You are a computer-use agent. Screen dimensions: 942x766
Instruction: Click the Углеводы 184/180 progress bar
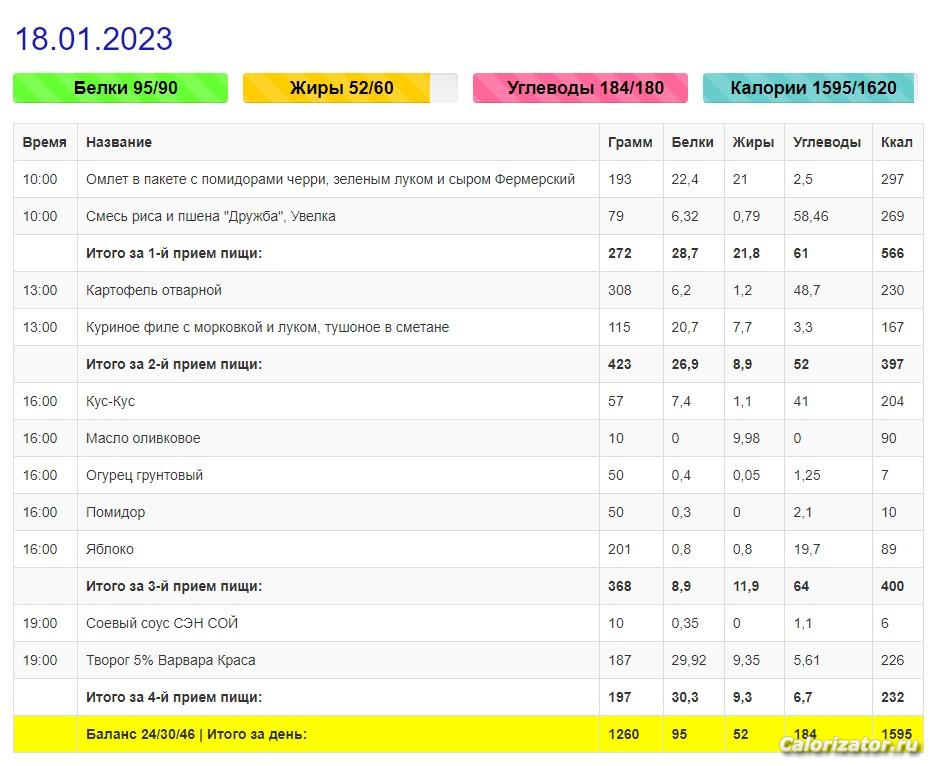580,88
